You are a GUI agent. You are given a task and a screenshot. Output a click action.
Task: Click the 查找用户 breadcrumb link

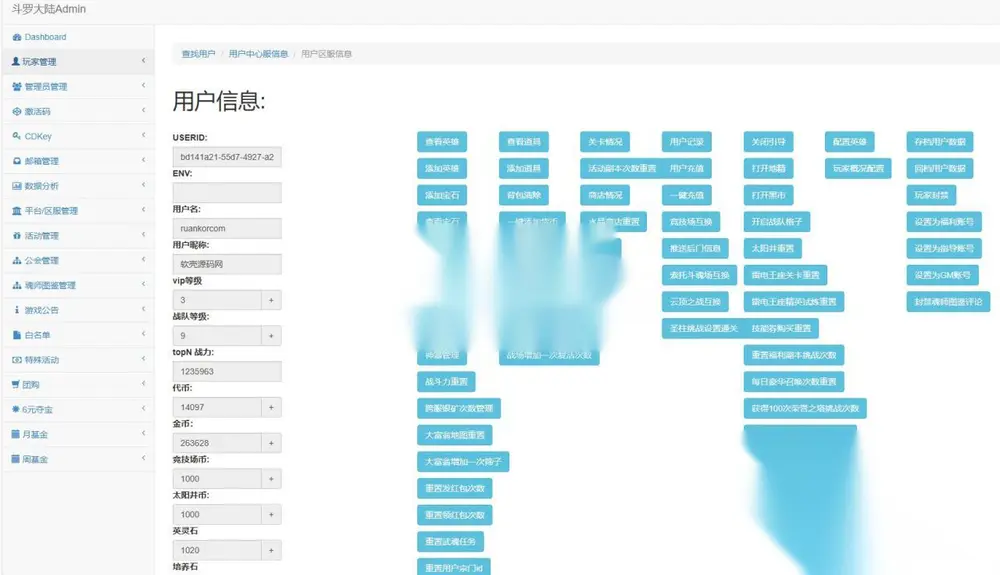pyautogui.click(x=198, y=54)
